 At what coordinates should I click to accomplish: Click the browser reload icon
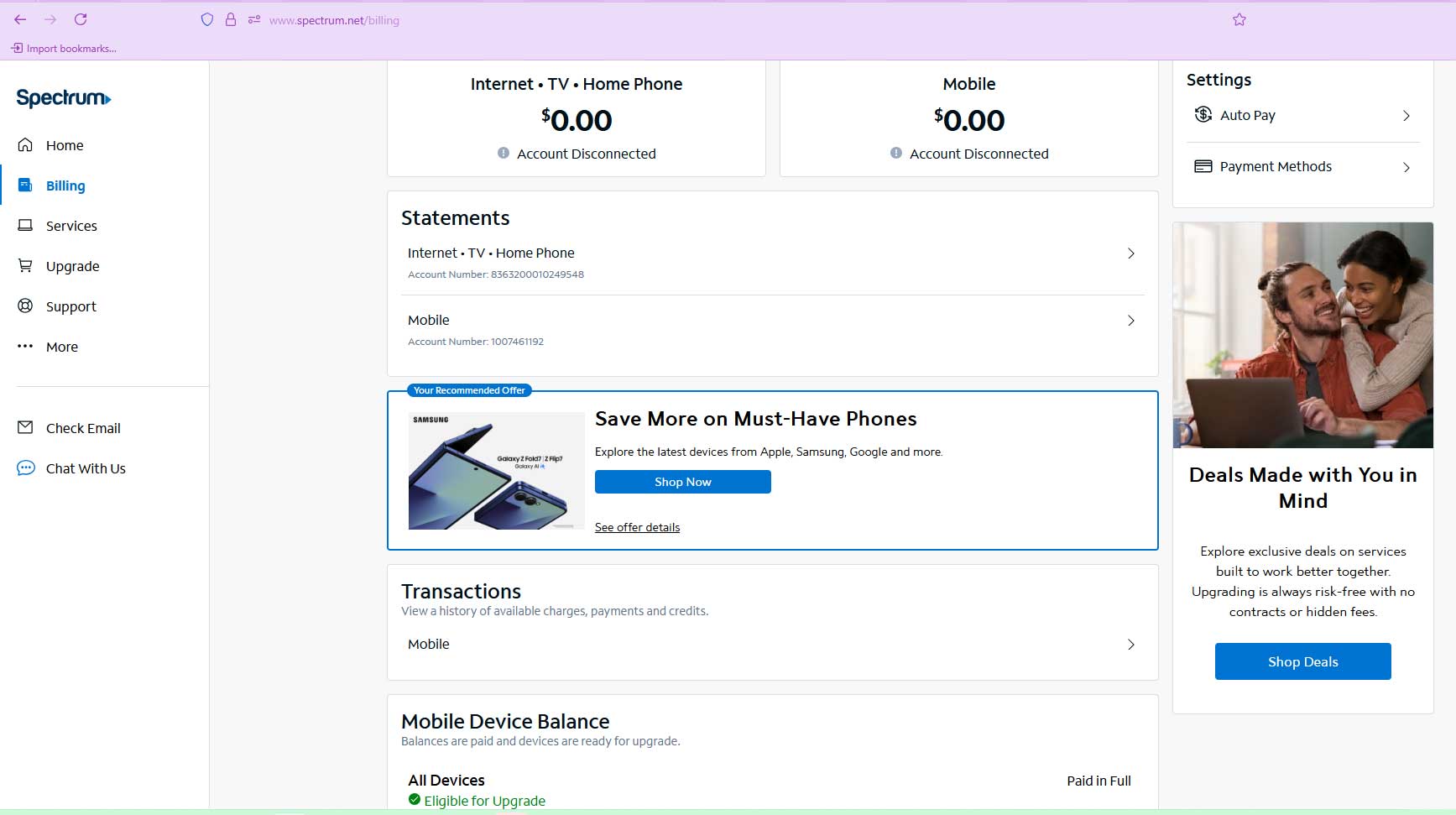pos(81,19)
